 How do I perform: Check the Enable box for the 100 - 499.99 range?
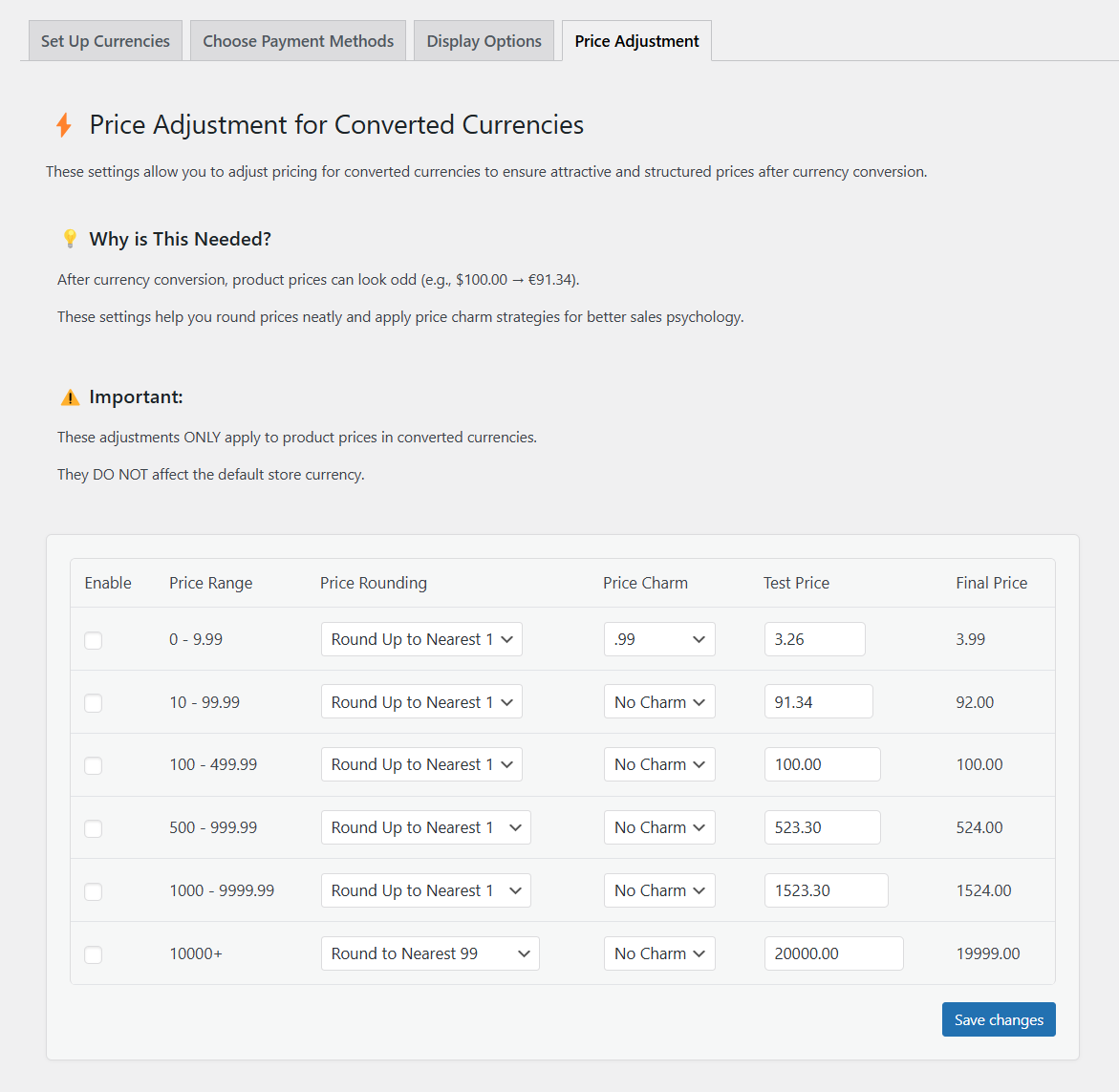tap(93, 765)
